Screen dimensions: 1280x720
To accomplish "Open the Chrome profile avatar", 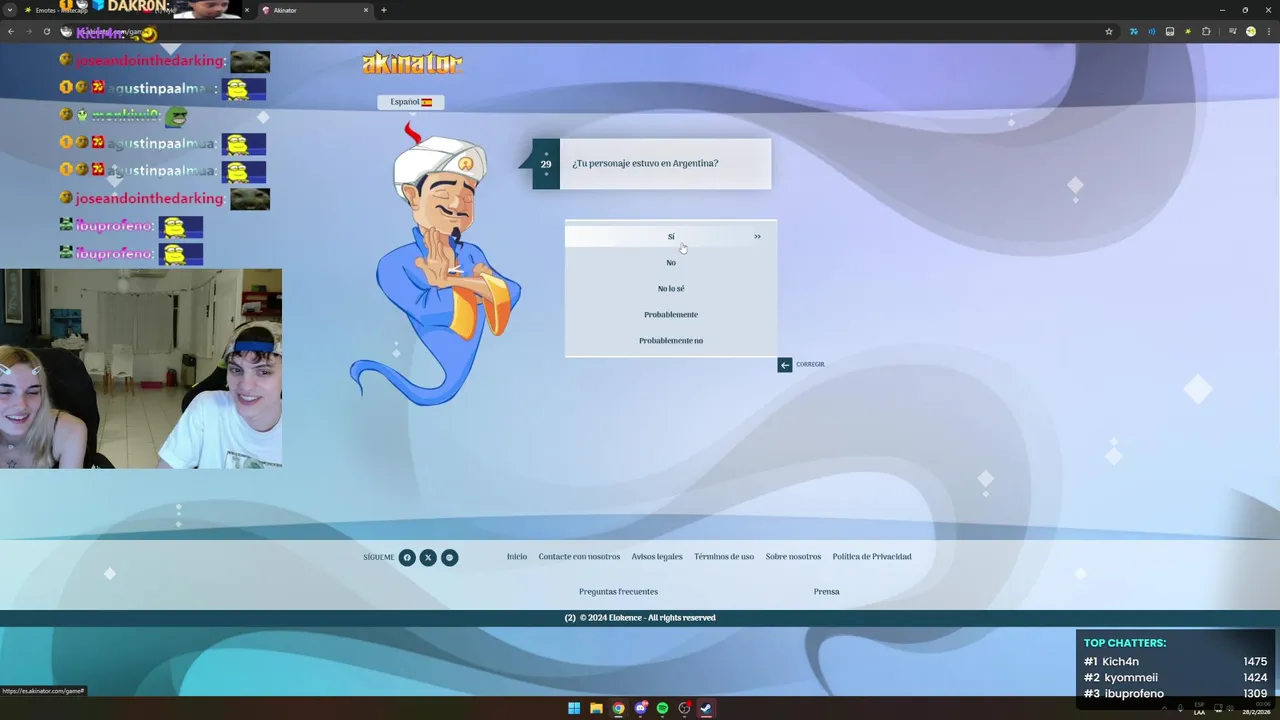I will [x=1250, y=32].
